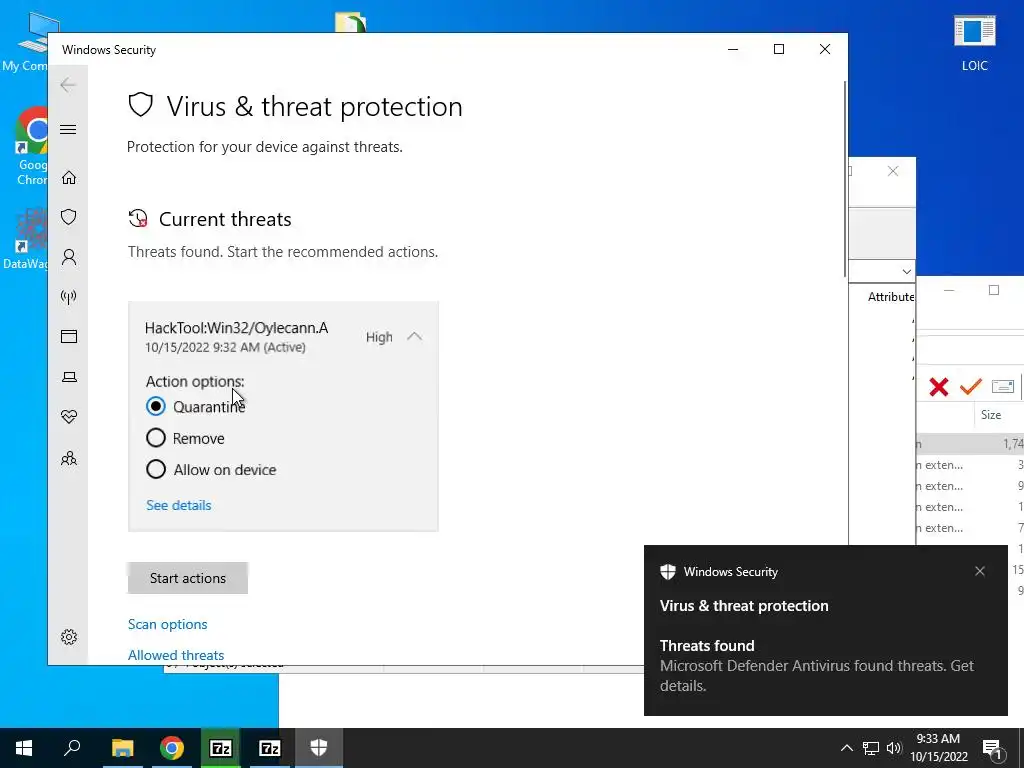Viewport: 1024px width, 768px height.
Task: Close the background dialog window
Action: [893, 171]
